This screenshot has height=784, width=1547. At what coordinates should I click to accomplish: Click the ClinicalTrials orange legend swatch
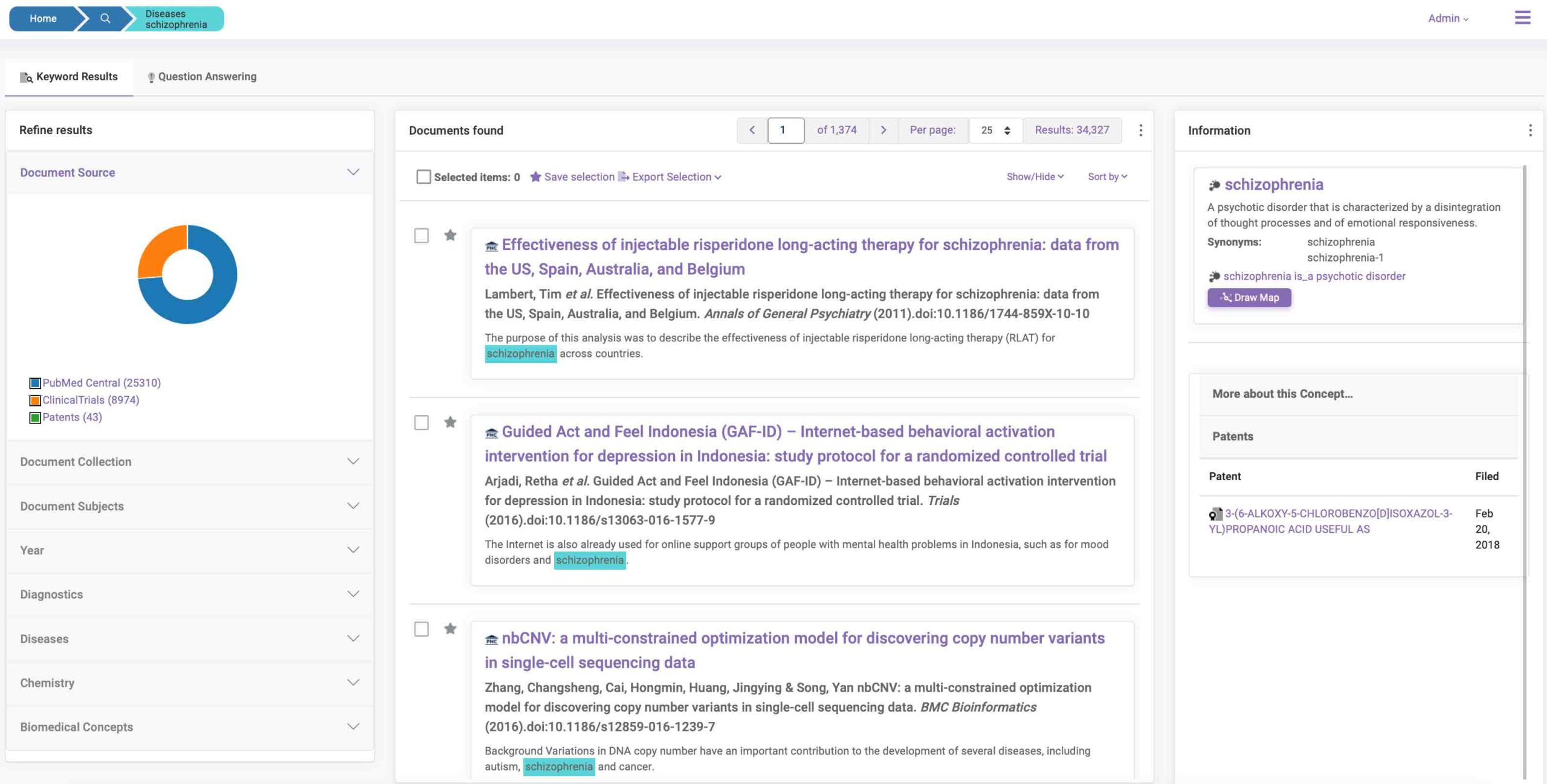point(35,400)
